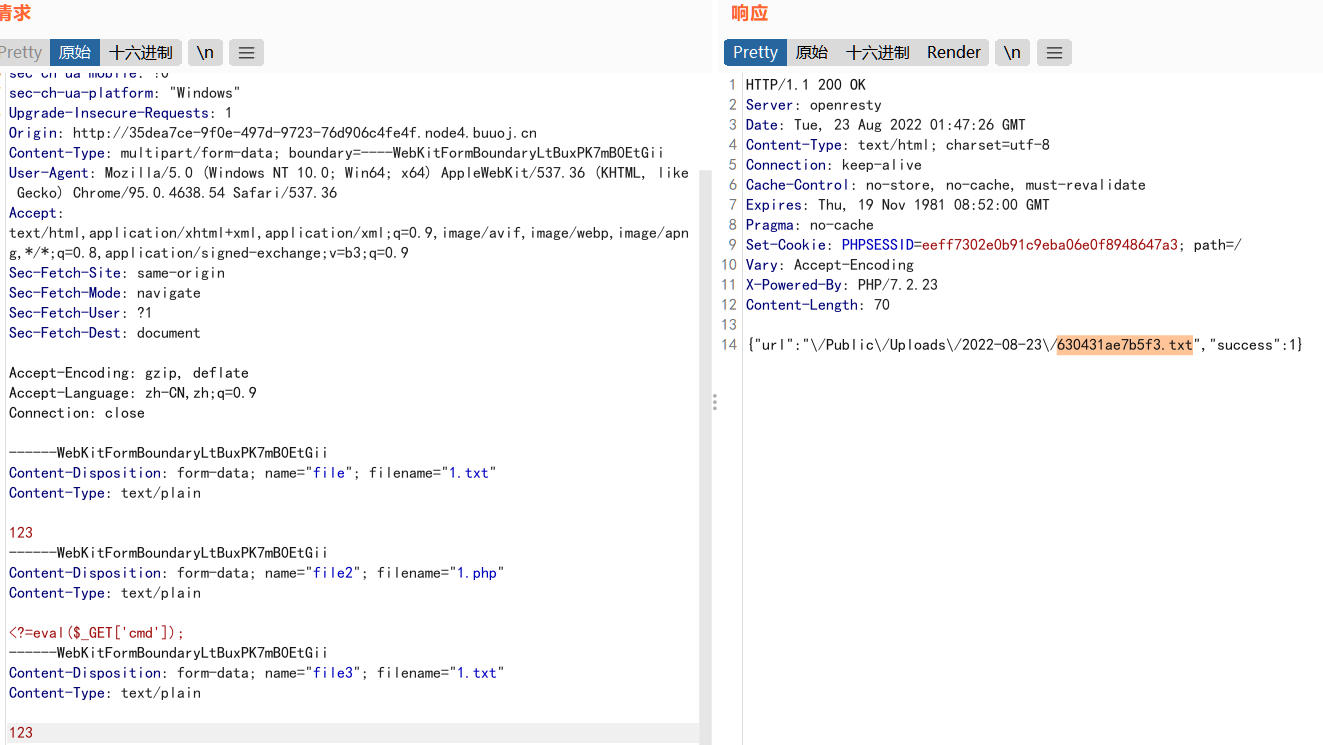This screenshot has width=1323, height=745.
Task: Select request 原始 raw tab
Action: (75, 53)
